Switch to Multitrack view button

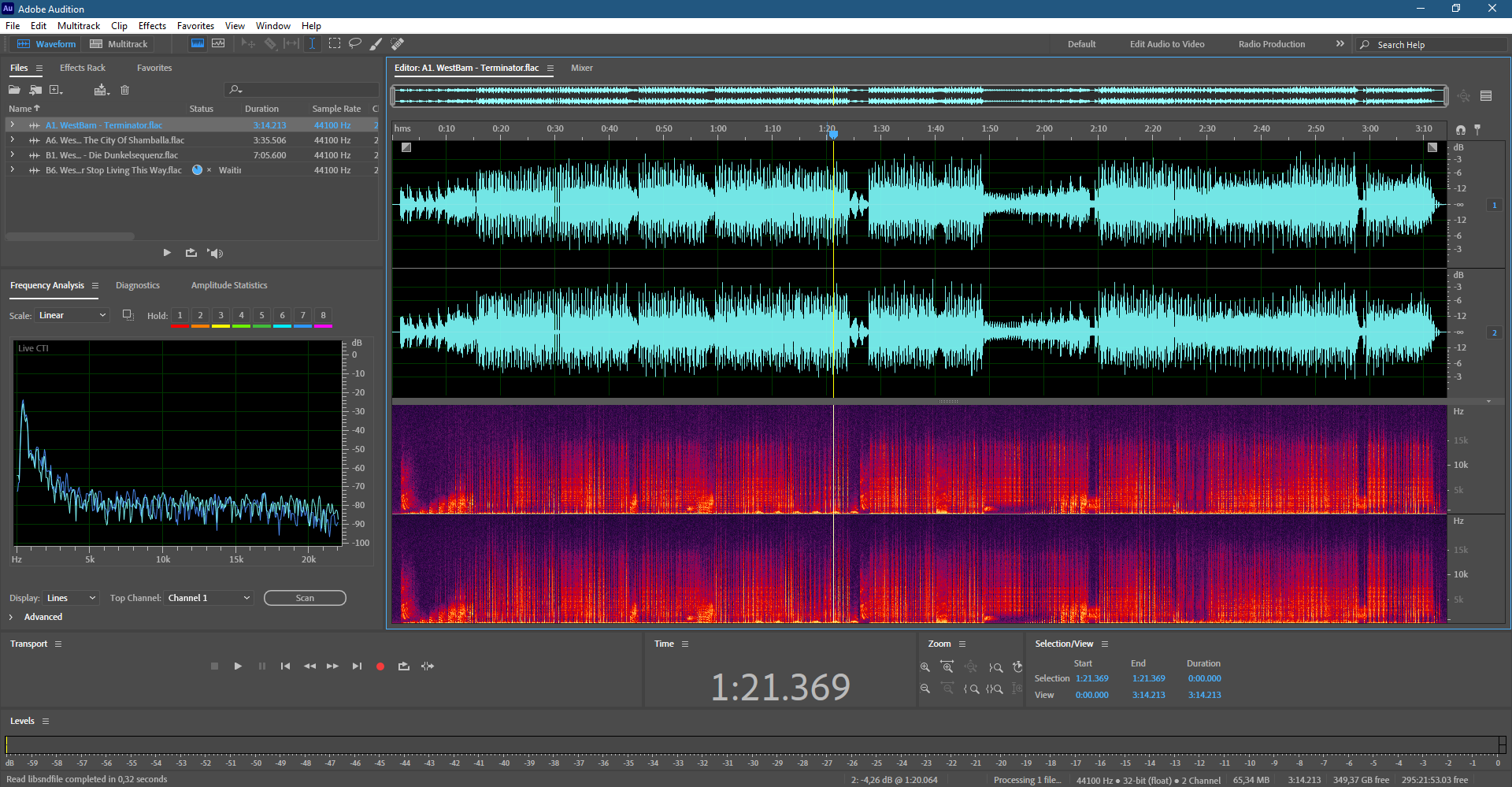point(119,44)
